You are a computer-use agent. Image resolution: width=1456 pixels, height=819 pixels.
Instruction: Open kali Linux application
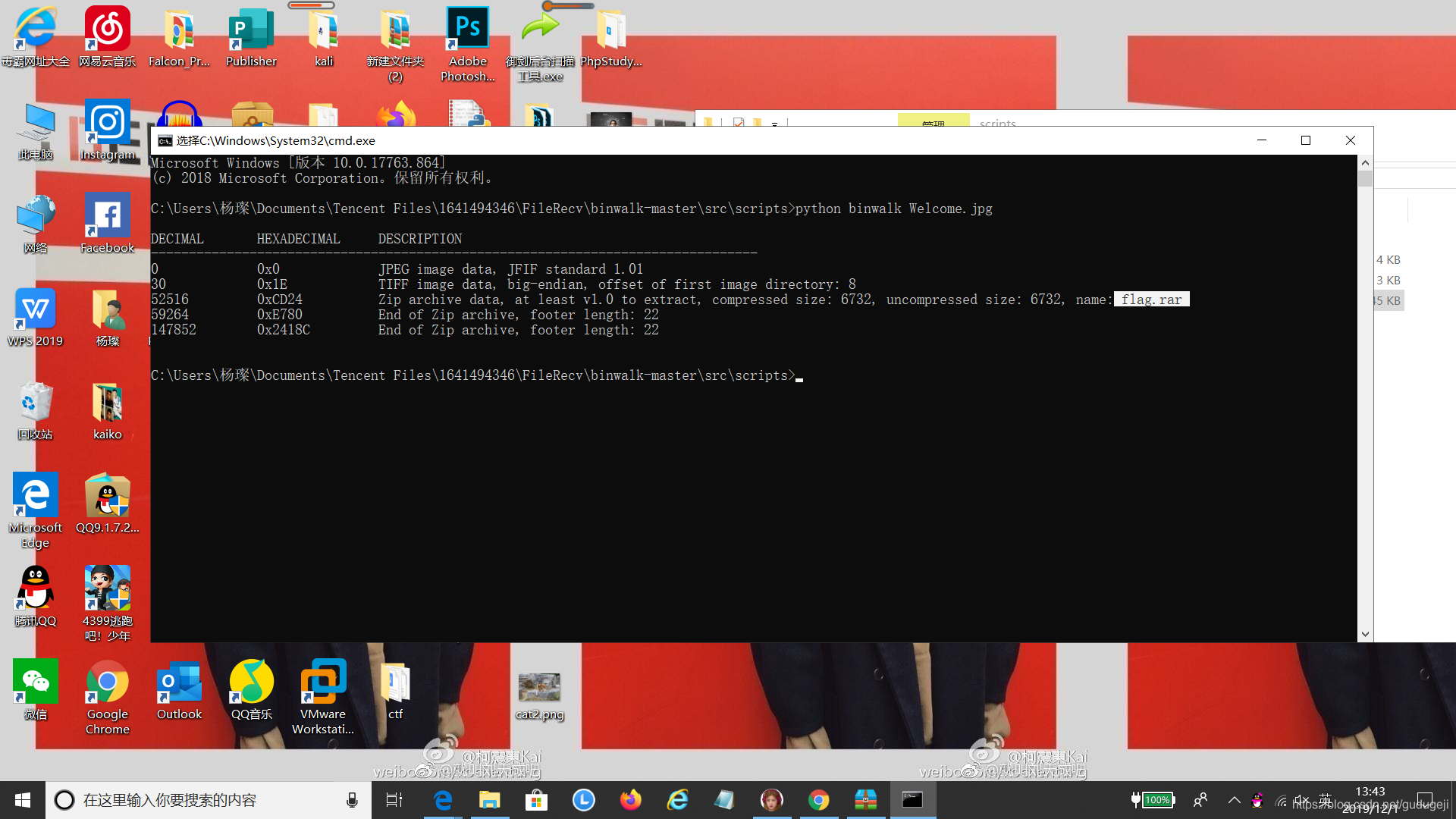click(x=323, y=39)
